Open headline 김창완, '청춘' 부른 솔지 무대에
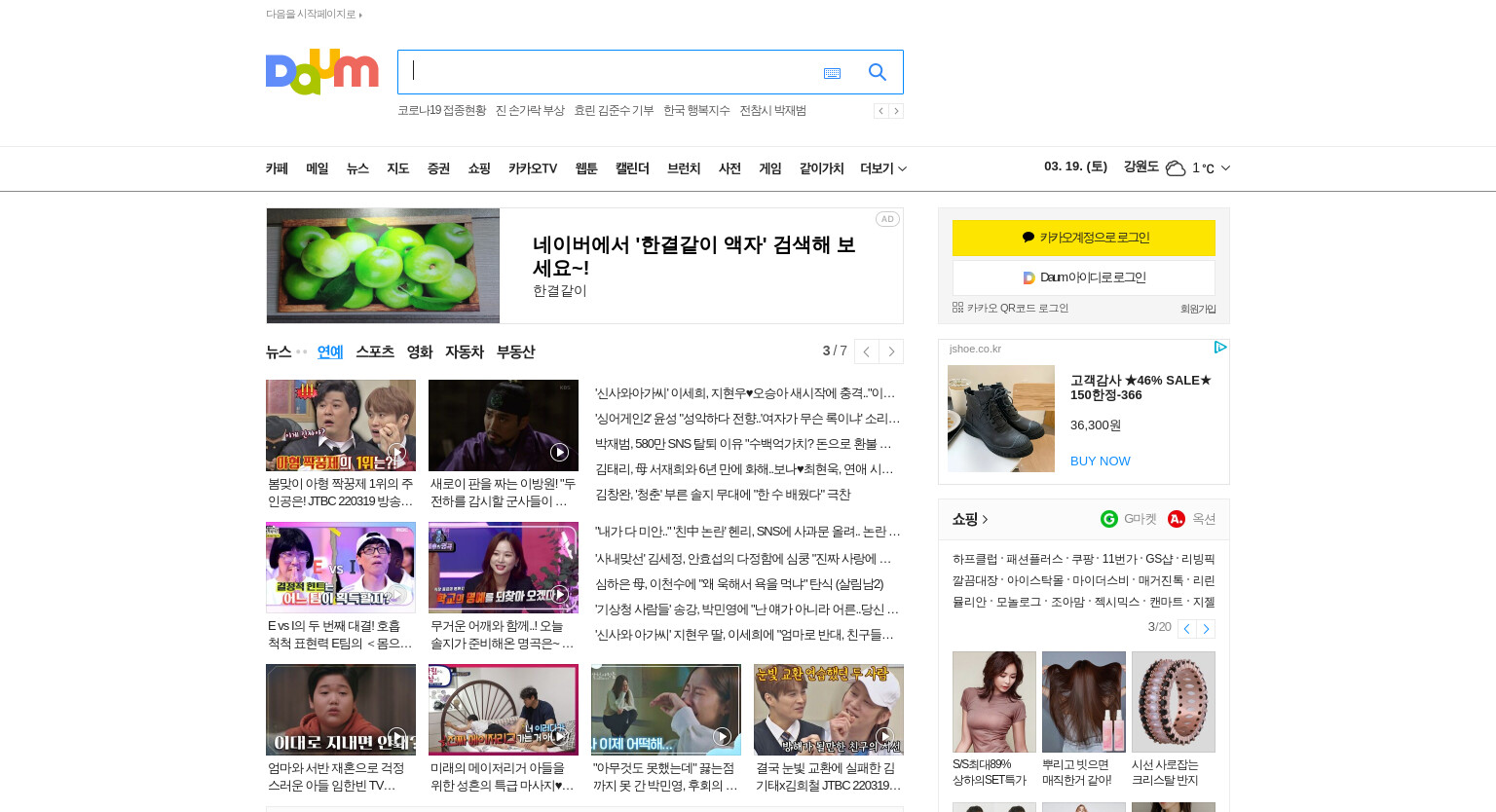The image size is (1496, 812). click(723, 495)
